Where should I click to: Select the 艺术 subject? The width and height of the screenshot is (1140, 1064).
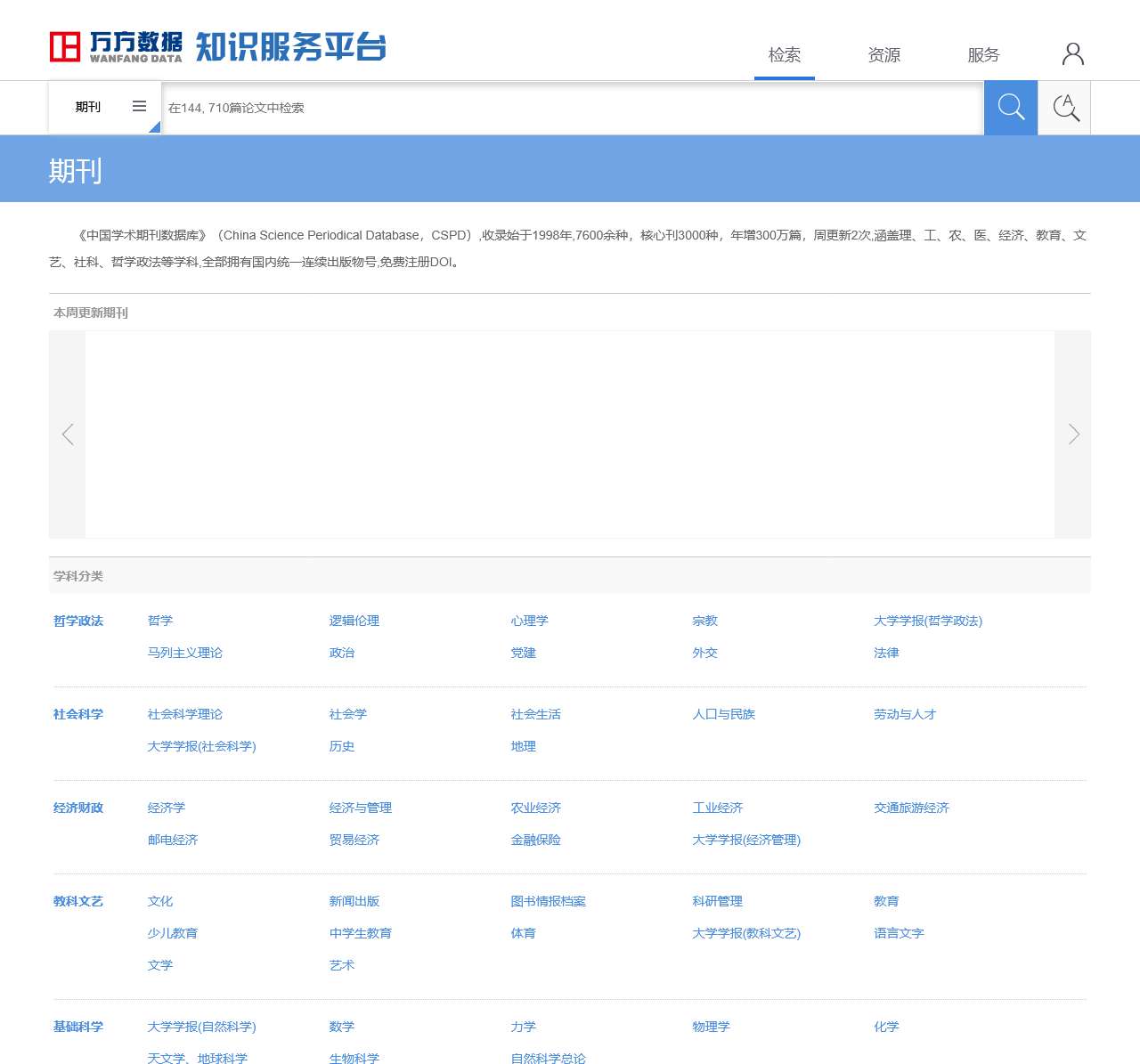pos(342,966)
